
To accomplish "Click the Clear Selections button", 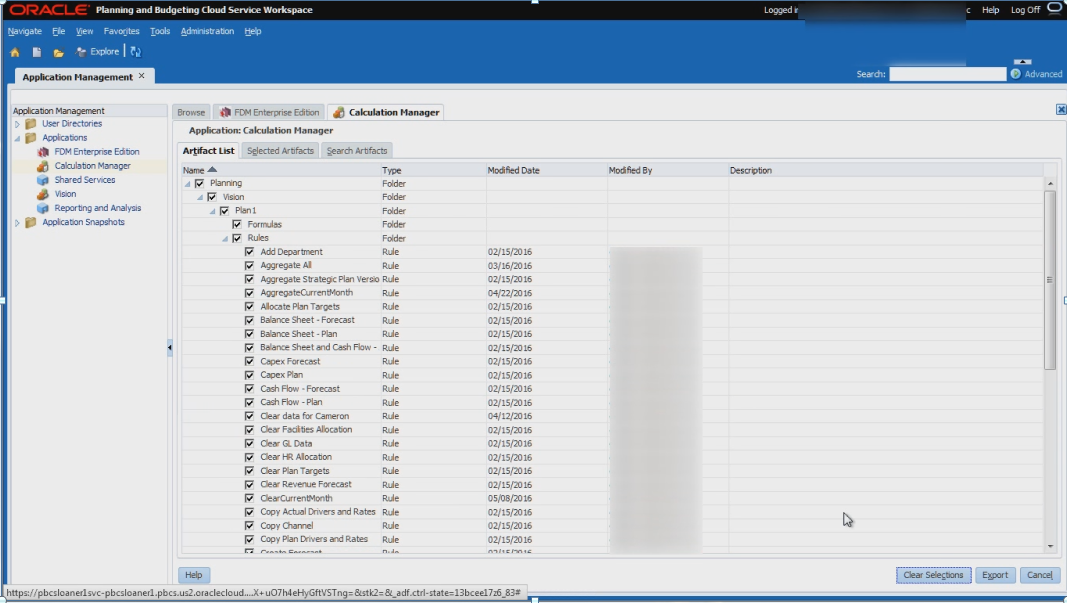I will tap(933, 575).
